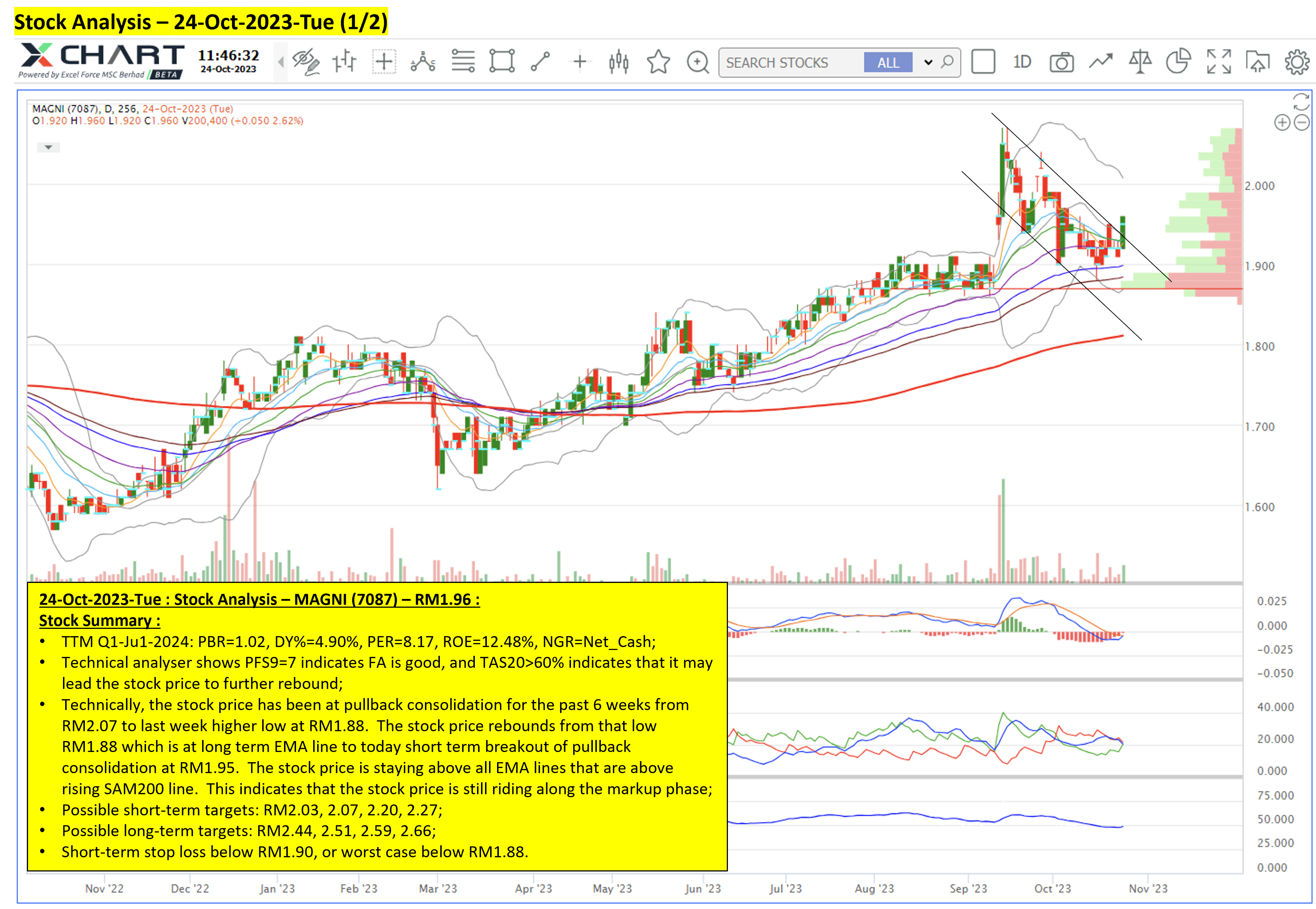Toggle the dashed crosshair cursor mode

[x=384, y=62]
